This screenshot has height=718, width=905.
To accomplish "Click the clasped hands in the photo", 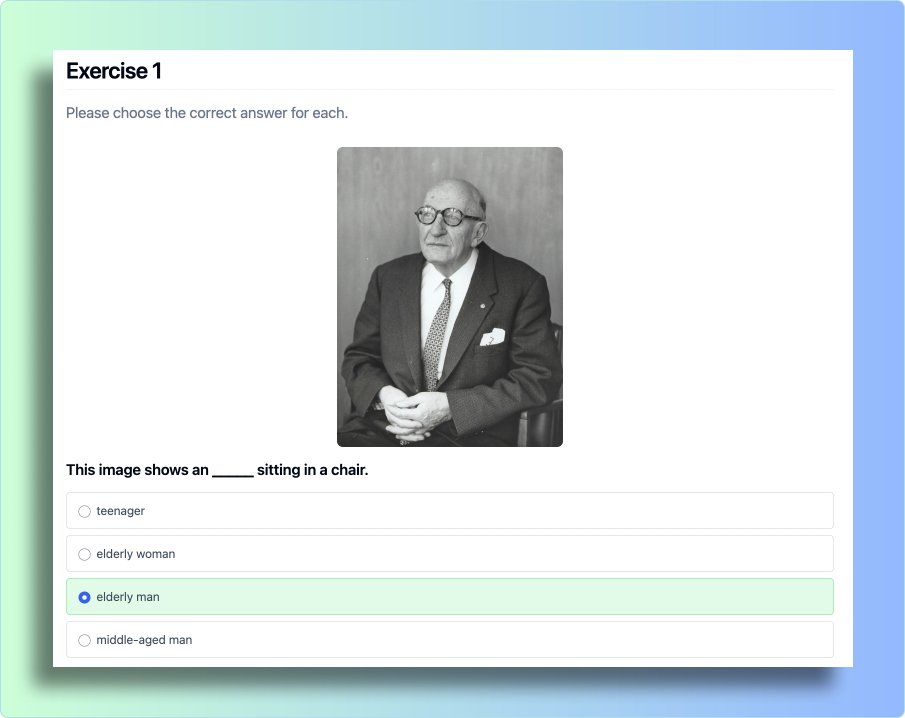I will (413, 412).
